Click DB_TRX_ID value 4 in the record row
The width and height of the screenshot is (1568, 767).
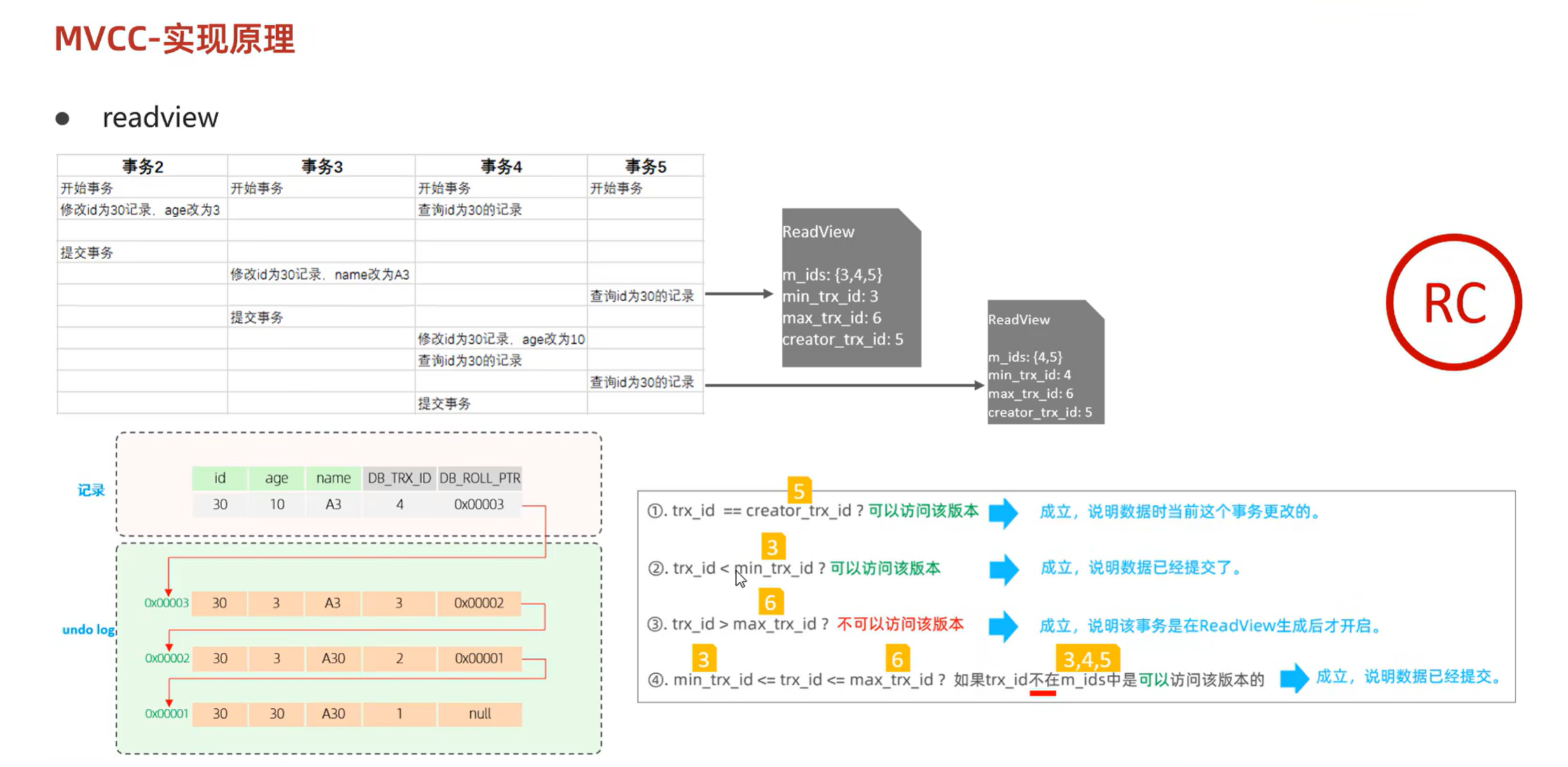[x=399, y=504]
